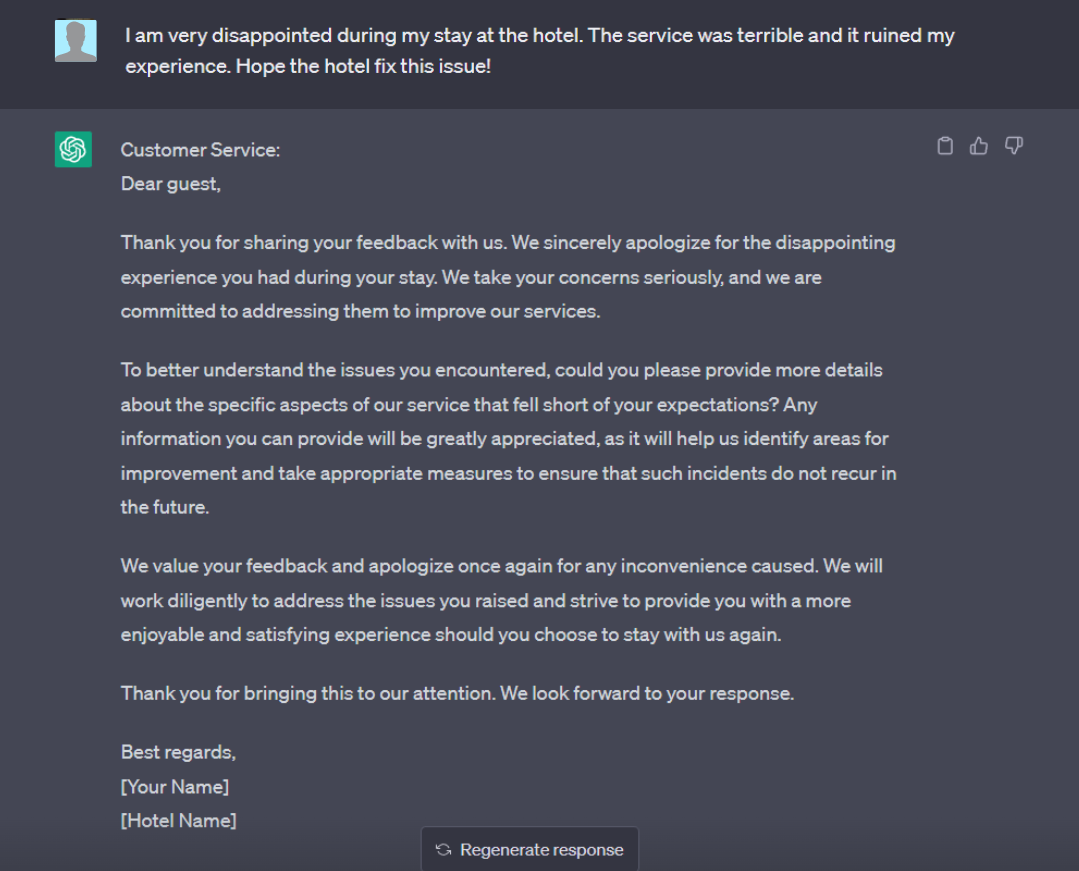
Task: Click the circular arrows regenerate icon
Action: pos(444,850)
